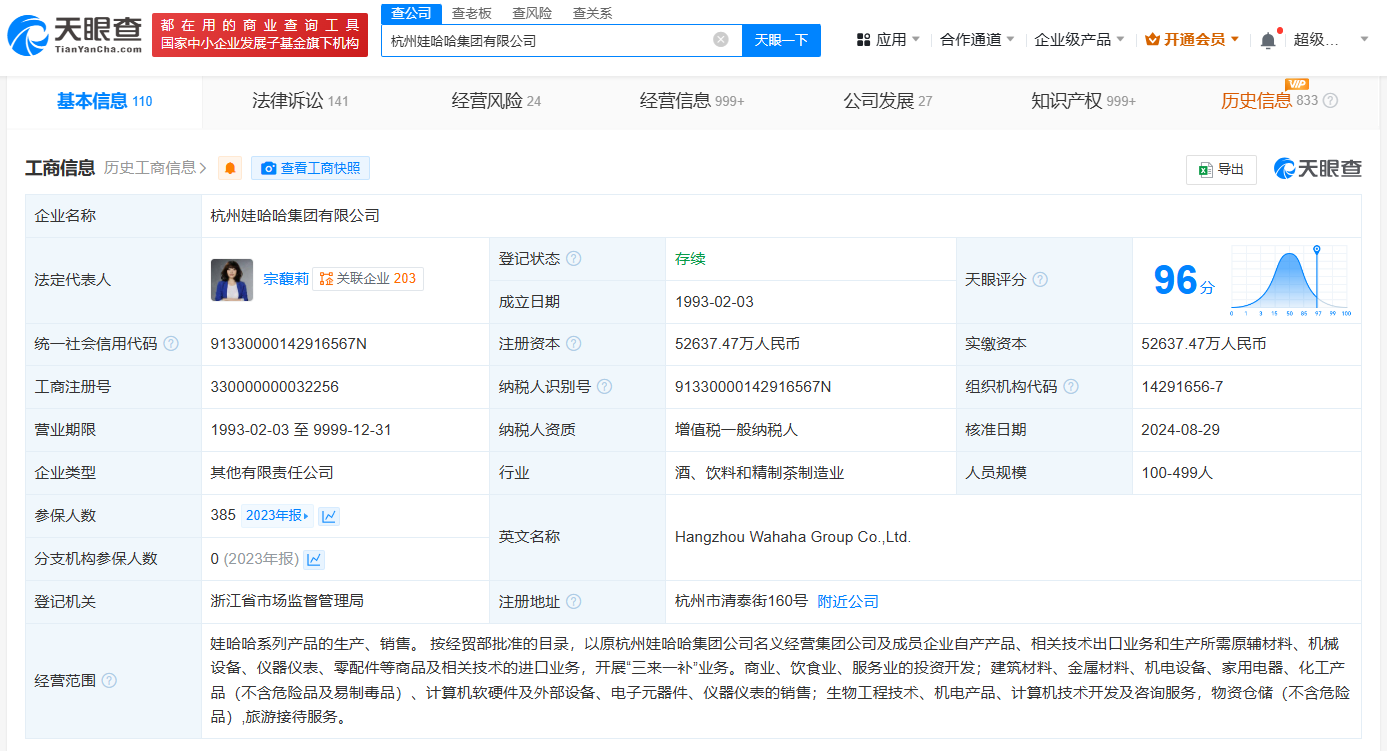
Task: Select the 查老板 search tab
Action: [471, 13]
